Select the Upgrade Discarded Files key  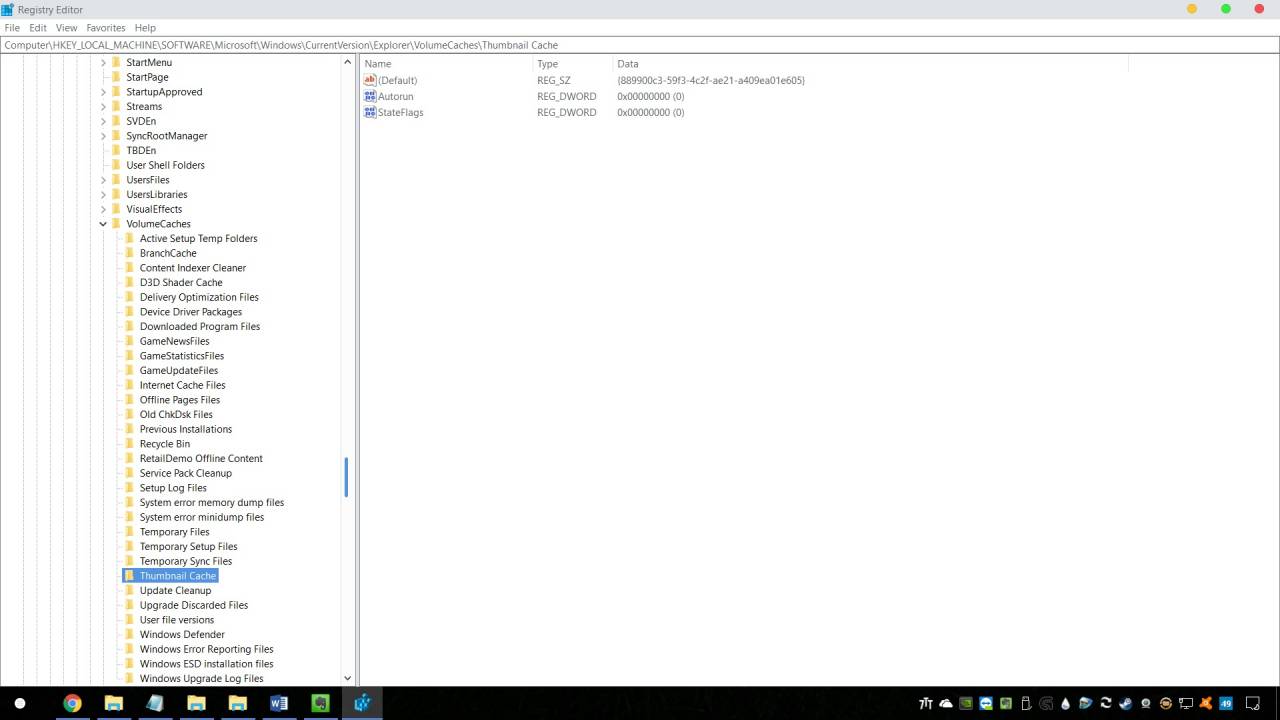[x=193, y=605]
